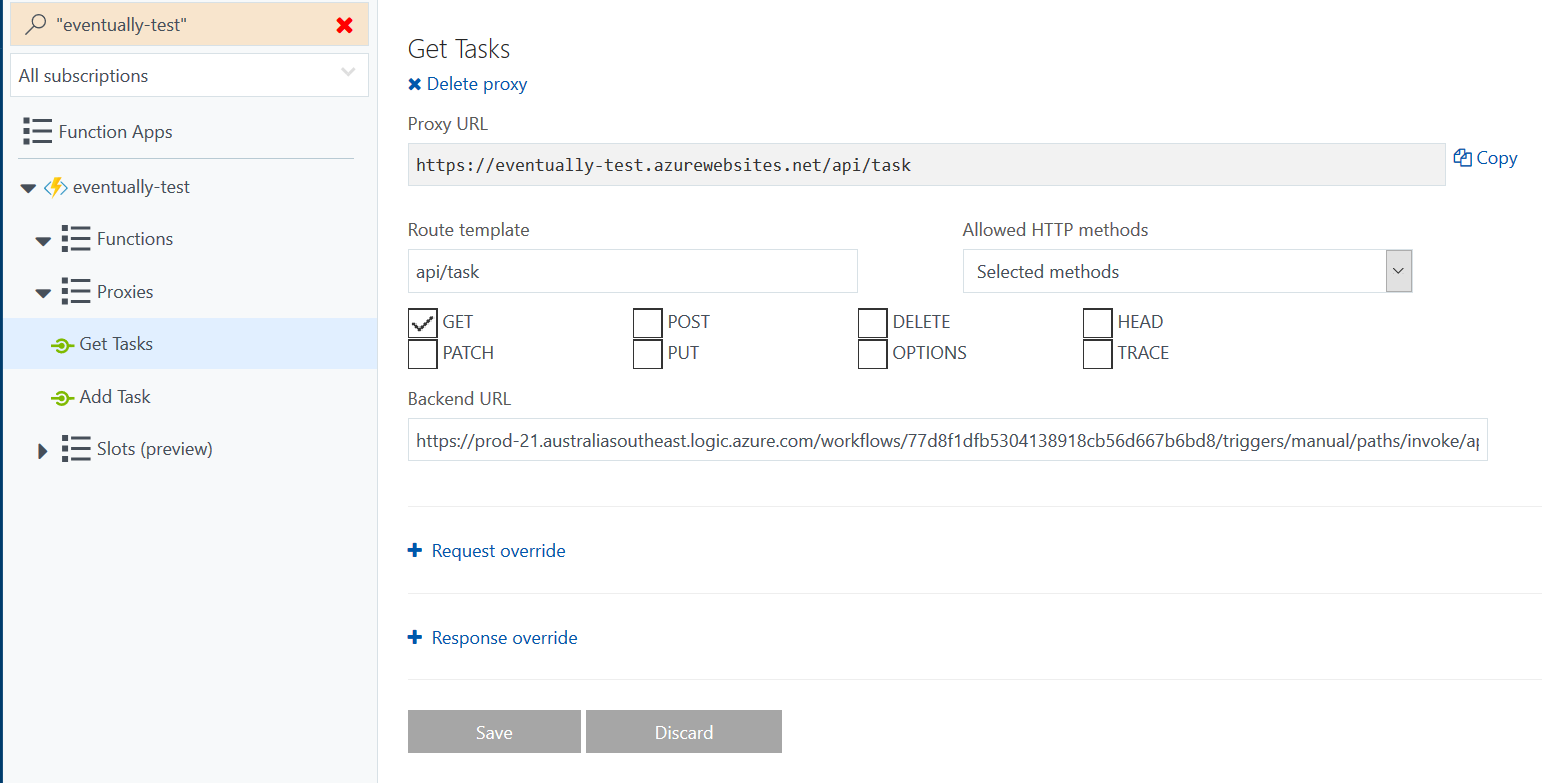Image resolution: width=1542 pixels, height=783 pixels.
Task: Uncheck the GET method checkbox
Action: coord(423,323)
